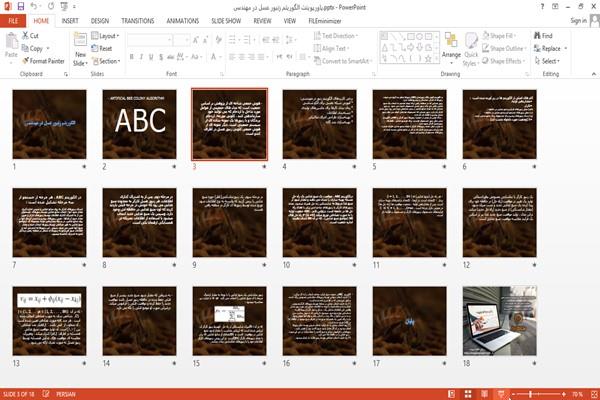Switch to the REVIEW tab
Image resolution: width=600 pixels, height=400 pixels.
(x=262, y=21)
